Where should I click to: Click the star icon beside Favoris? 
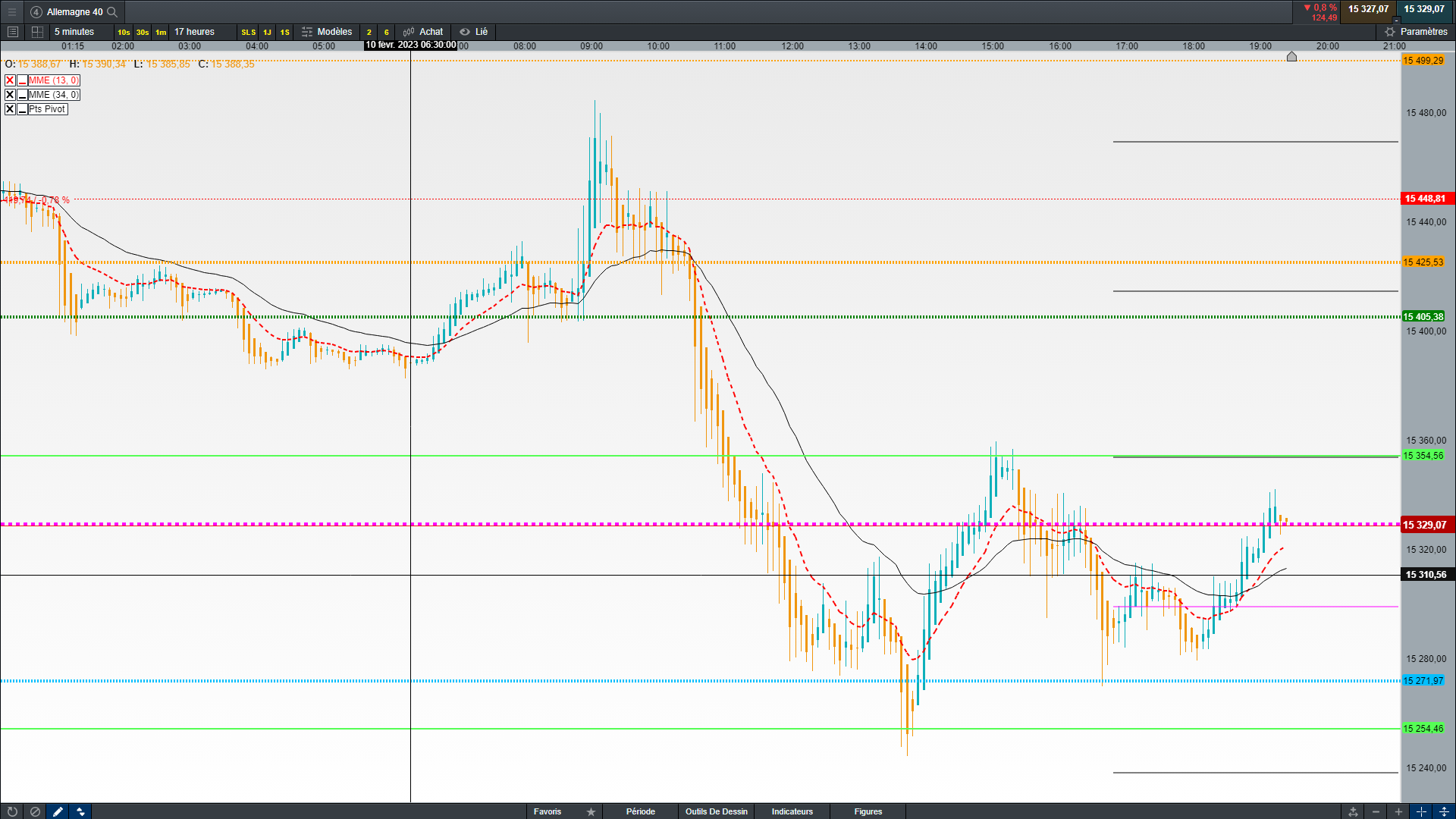pos(591,811)
